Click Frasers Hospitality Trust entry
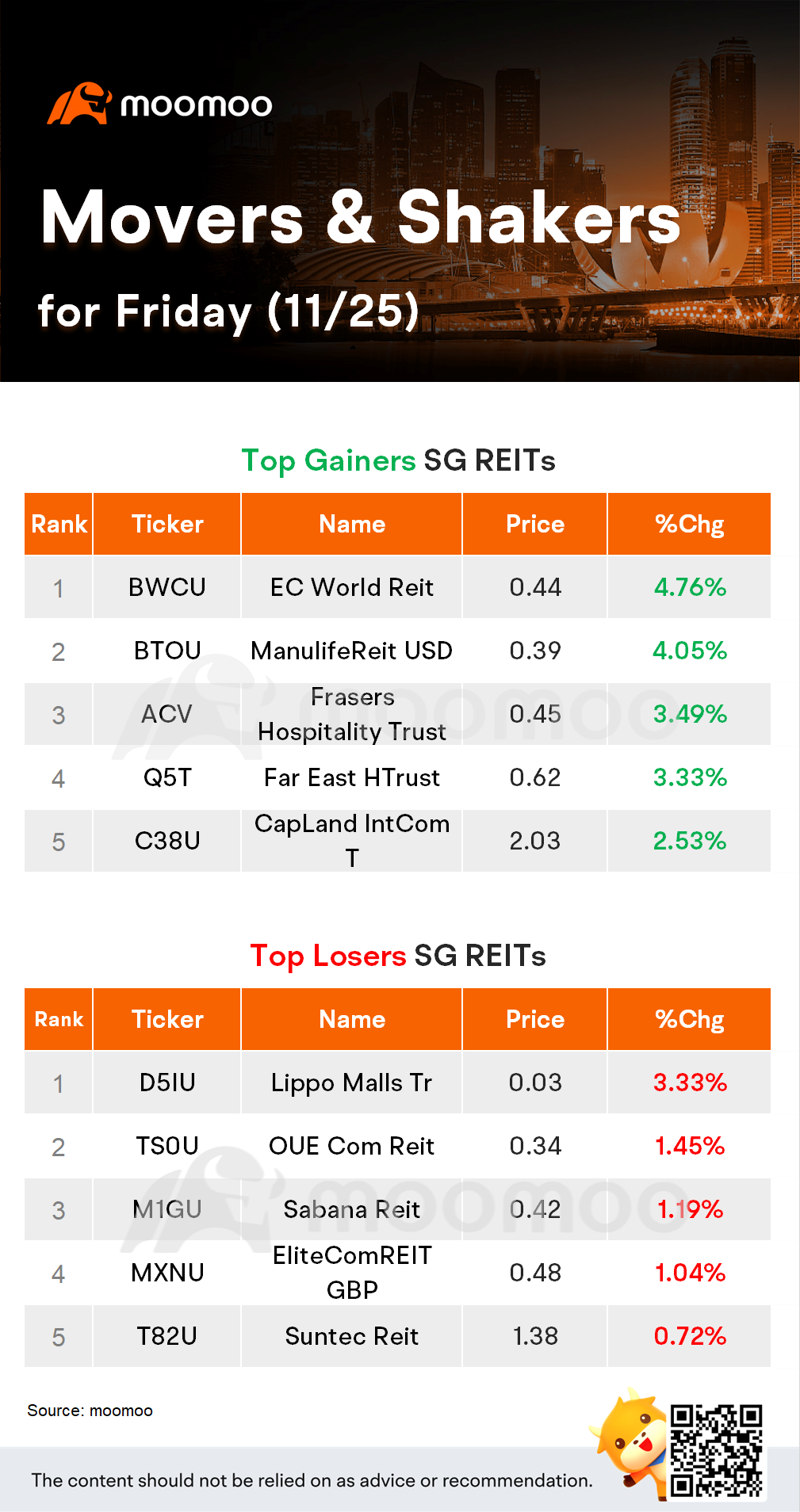 [x=352, y=714]
